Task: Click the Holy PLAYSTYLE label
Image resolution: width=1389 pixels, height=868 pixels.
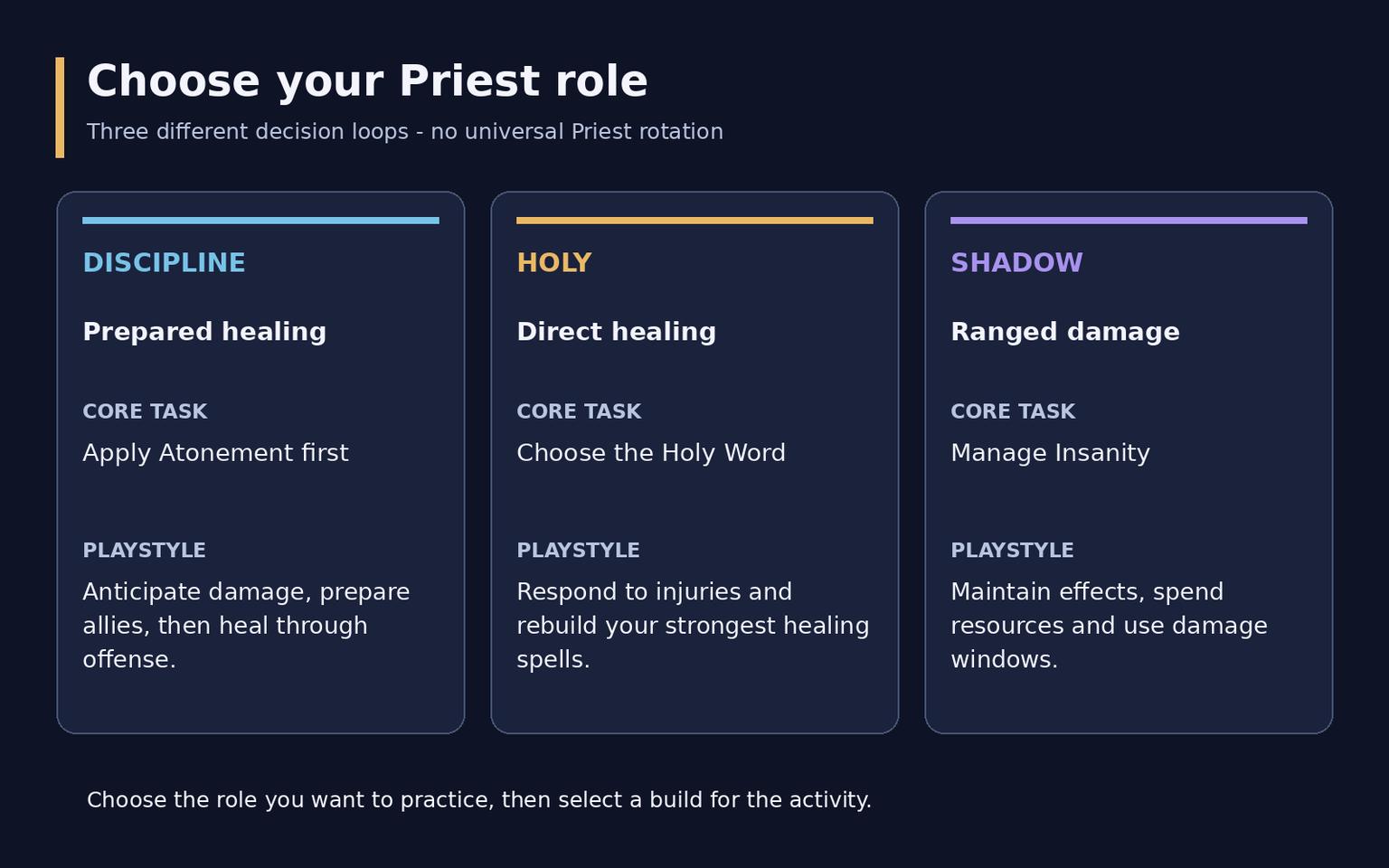Action: (x=578, y=551)
